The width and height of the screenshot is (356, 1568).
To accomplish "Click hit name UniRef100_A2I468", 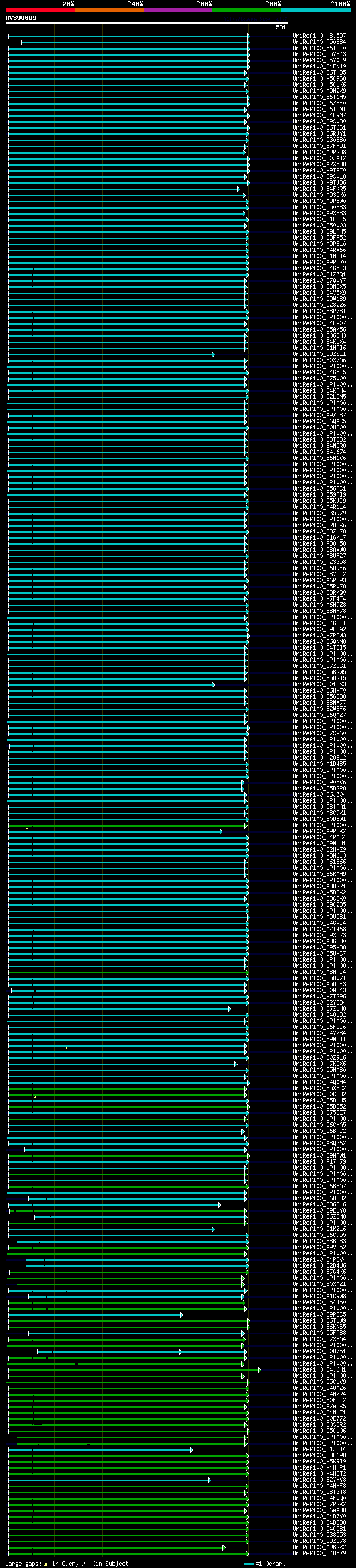I will pyautogui.click(x=319, y=929).
